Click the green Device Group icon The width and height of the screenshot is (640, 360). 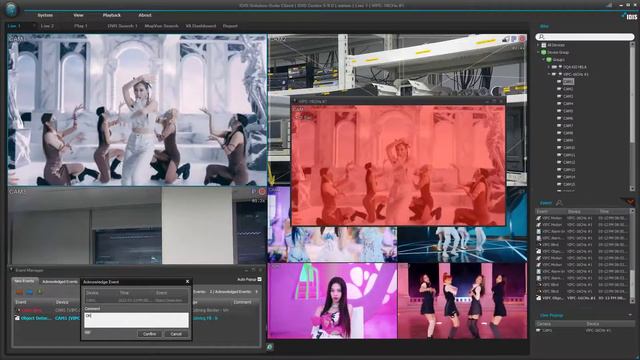543,52
